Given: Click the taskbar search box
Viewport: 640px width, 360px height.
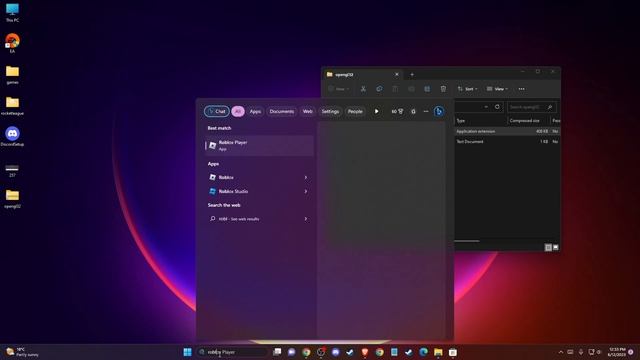Looking at the screenshot, I should (x=233, y=352).
